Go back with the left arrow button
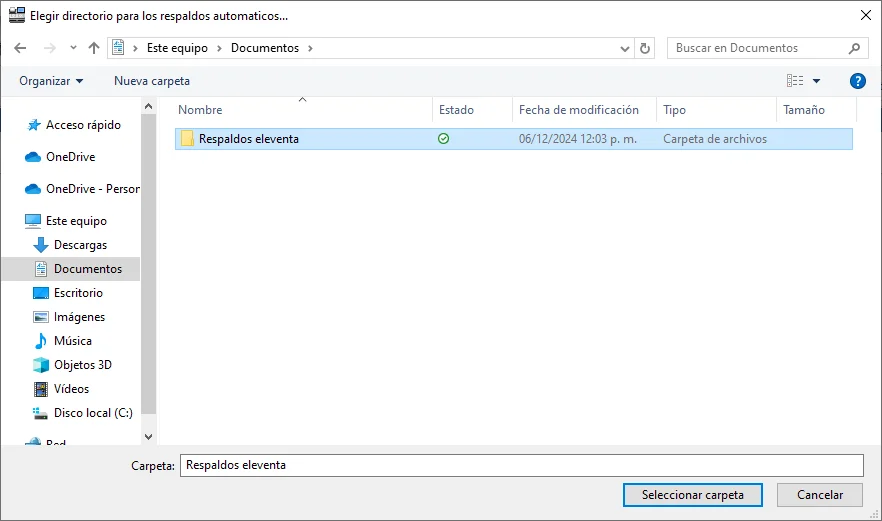 point(20,48)
